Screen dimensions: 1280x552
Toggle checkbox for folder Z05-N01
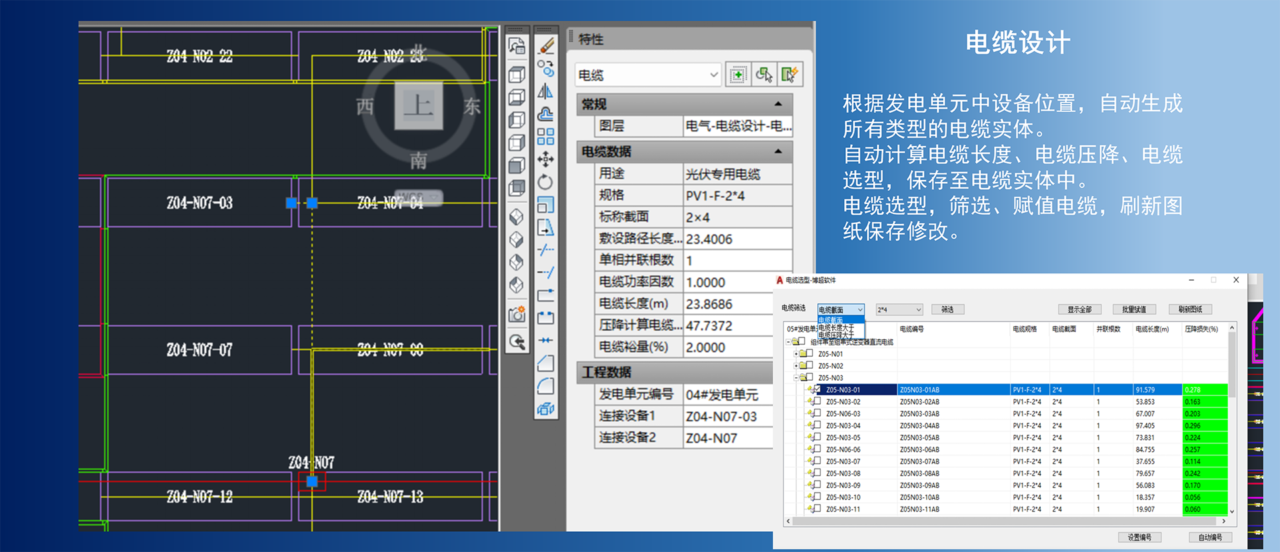(x=809, y=353)
